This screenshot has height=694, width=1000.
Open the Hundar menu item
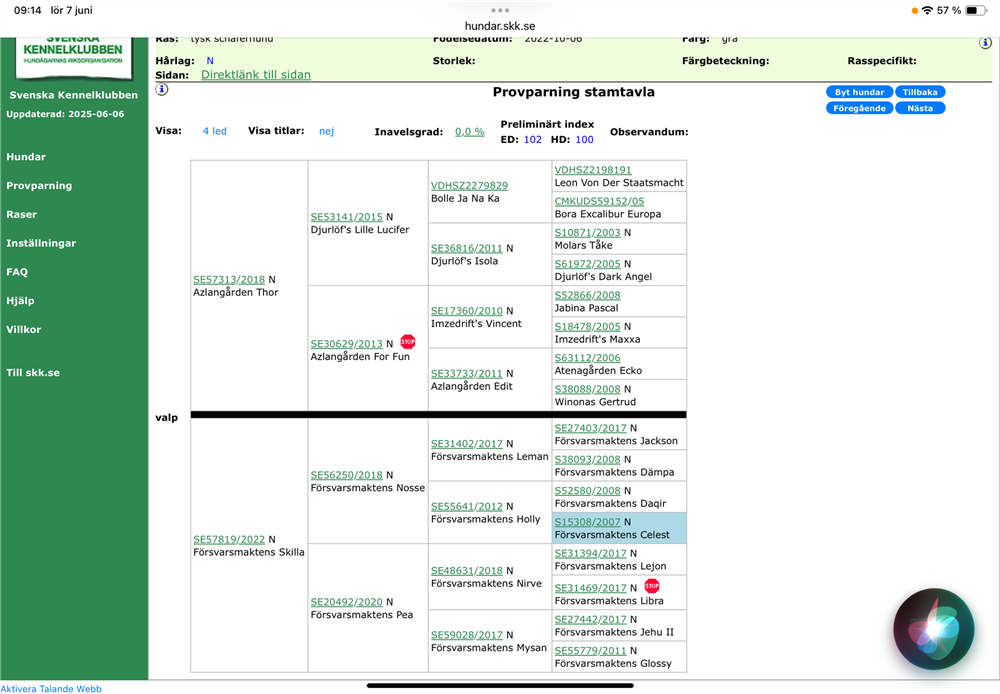click(26, 157)
